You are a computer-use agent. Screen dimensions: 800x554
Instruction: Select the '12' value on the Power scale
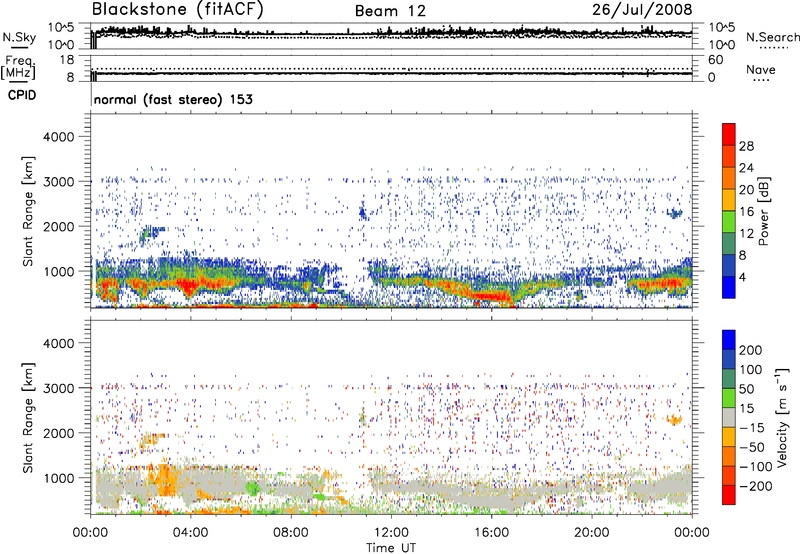pyautogui.click(x=746, y=234)
